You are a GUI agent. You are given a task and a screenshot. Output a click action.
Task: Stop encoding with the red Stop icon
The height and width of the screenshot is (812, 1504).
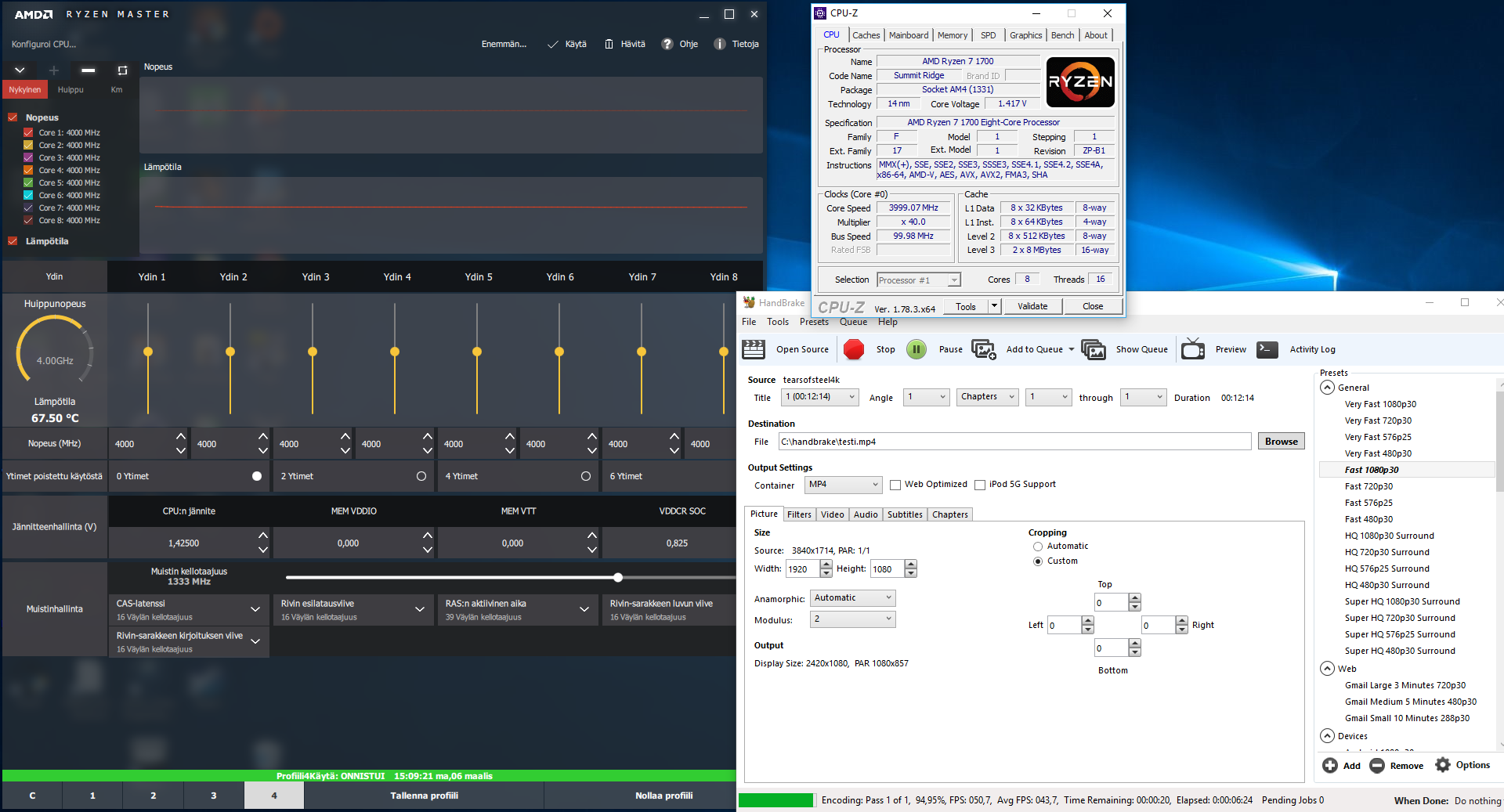click(854, 349)
